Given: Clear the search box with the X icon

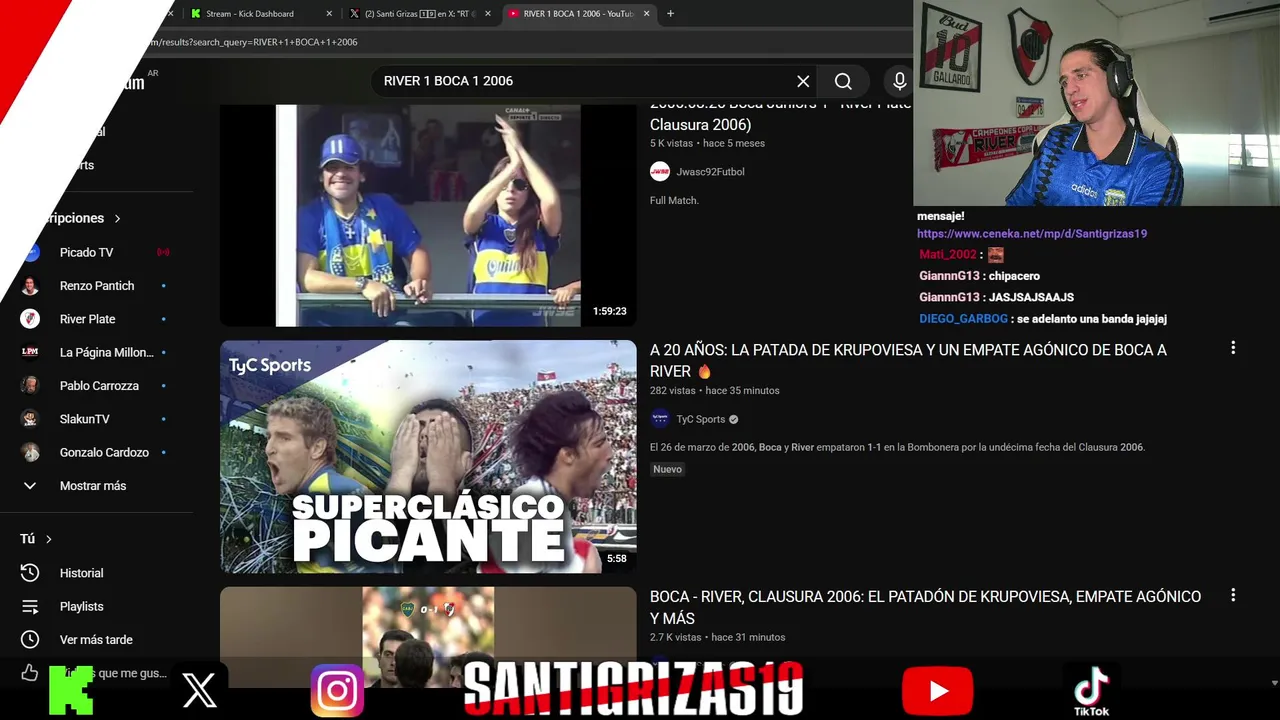Looking at the screenshot, I should pyautogui.click(x=803, y=81).
